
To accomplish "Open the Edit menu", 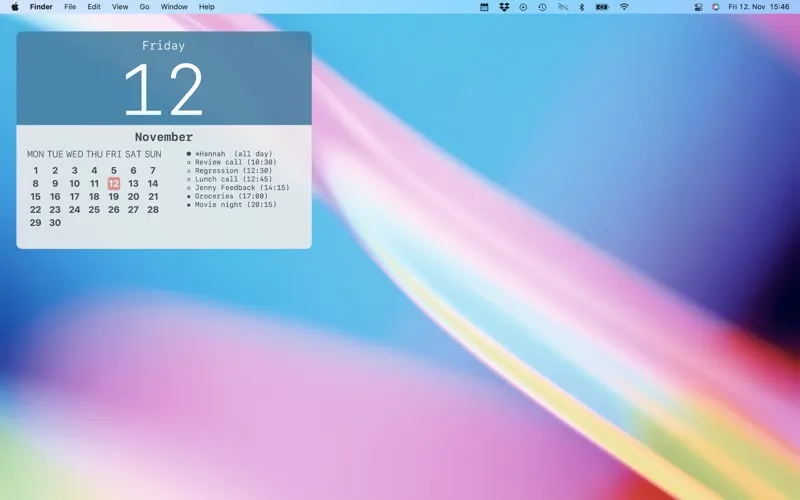I will [94, 7].
